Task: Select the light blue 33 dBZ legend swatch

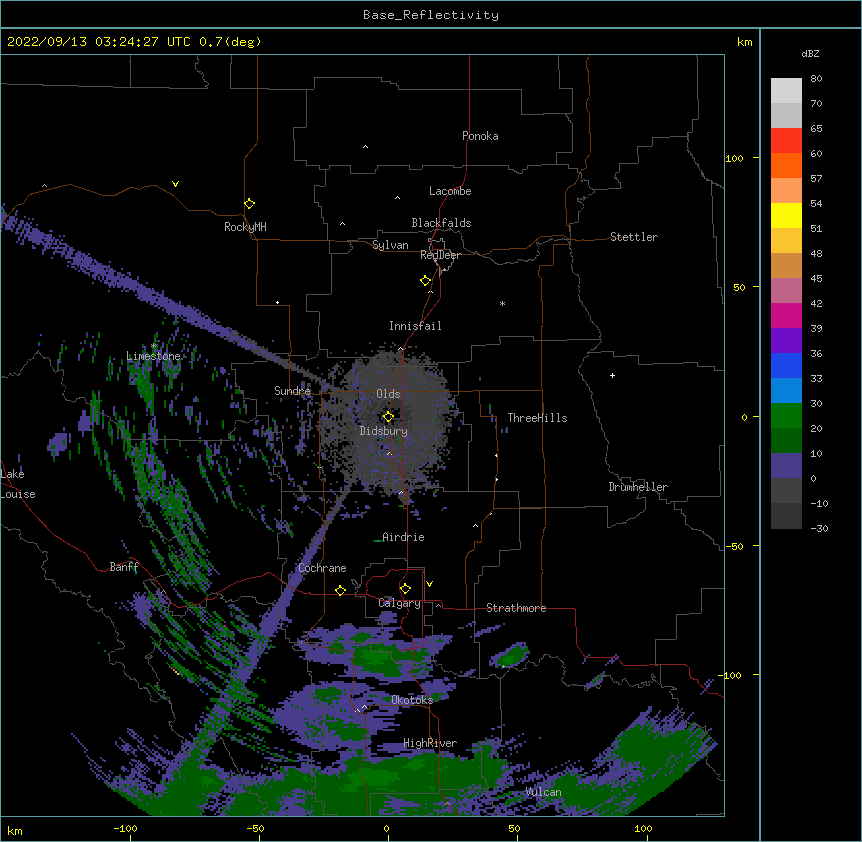Action: click(x=786, y=391)
